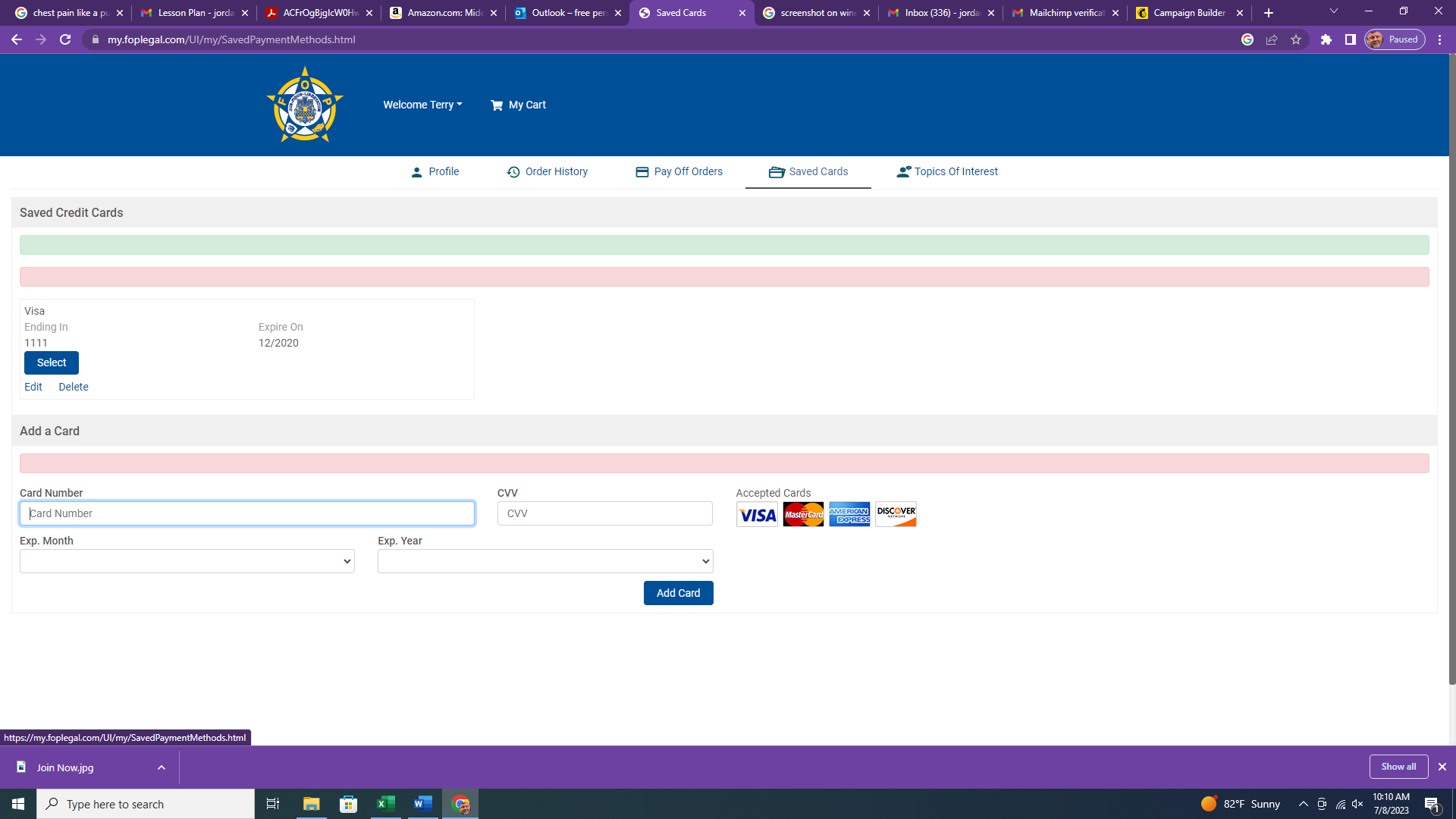Image resolution: width=1456 pixels, height=819 pixels.
Task: Bookmark this page with star icon
Action: coord(1296,39)
